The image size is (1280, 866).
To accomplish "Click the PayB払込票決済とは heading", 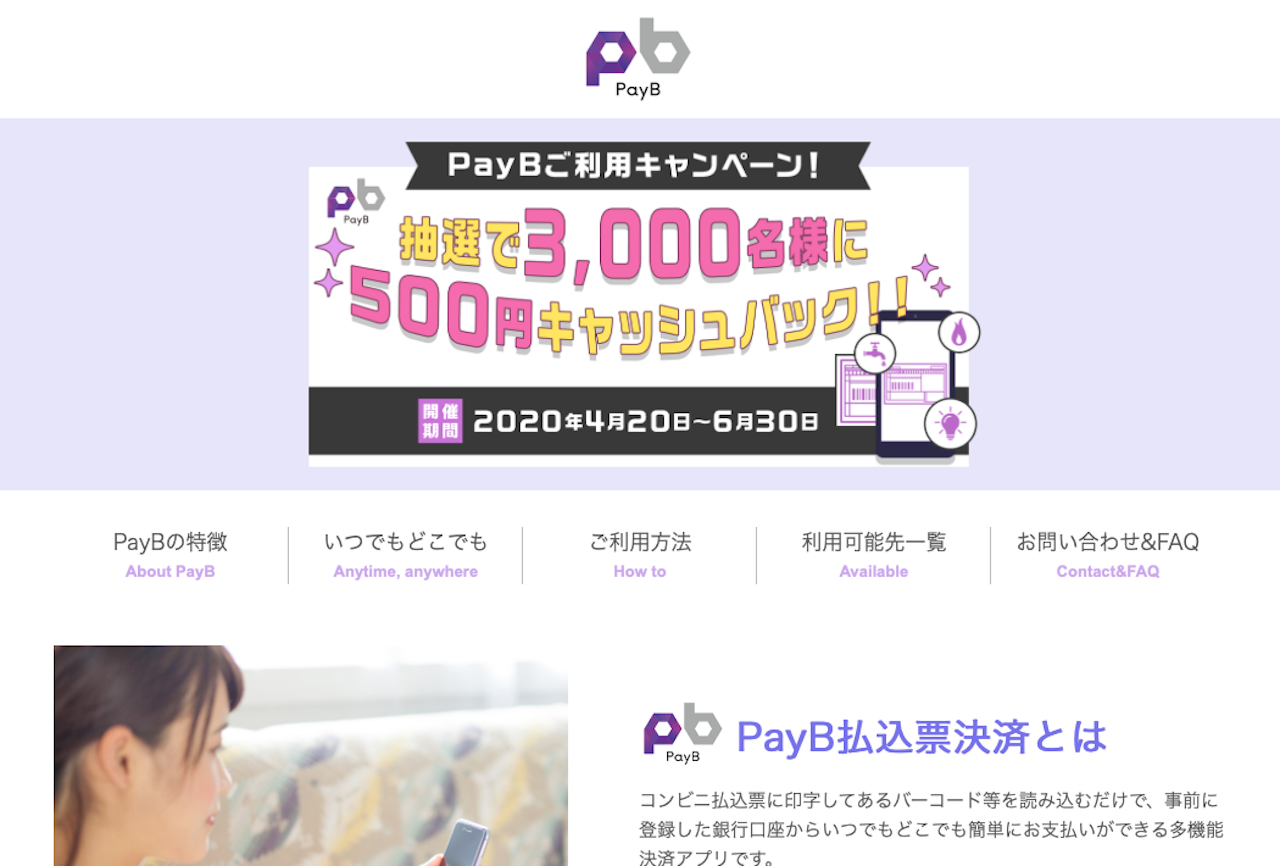I will tap(922, 737).
